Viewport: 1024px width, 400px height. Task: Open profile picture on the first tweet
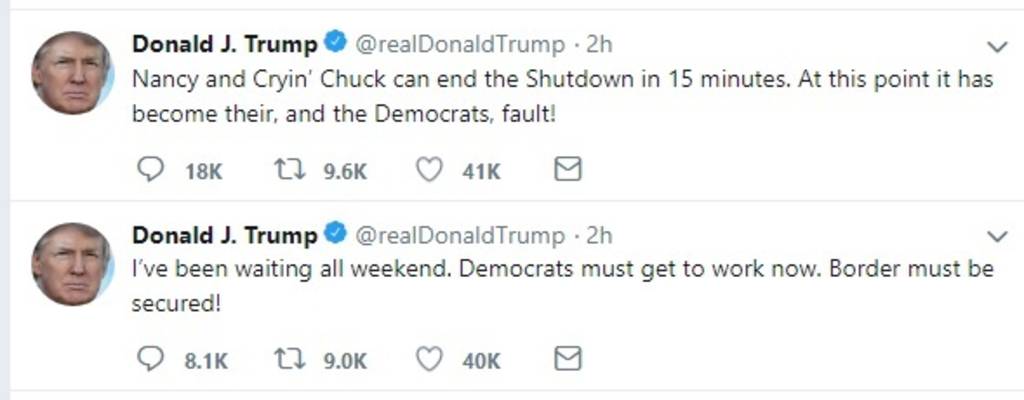coord(70,72)
